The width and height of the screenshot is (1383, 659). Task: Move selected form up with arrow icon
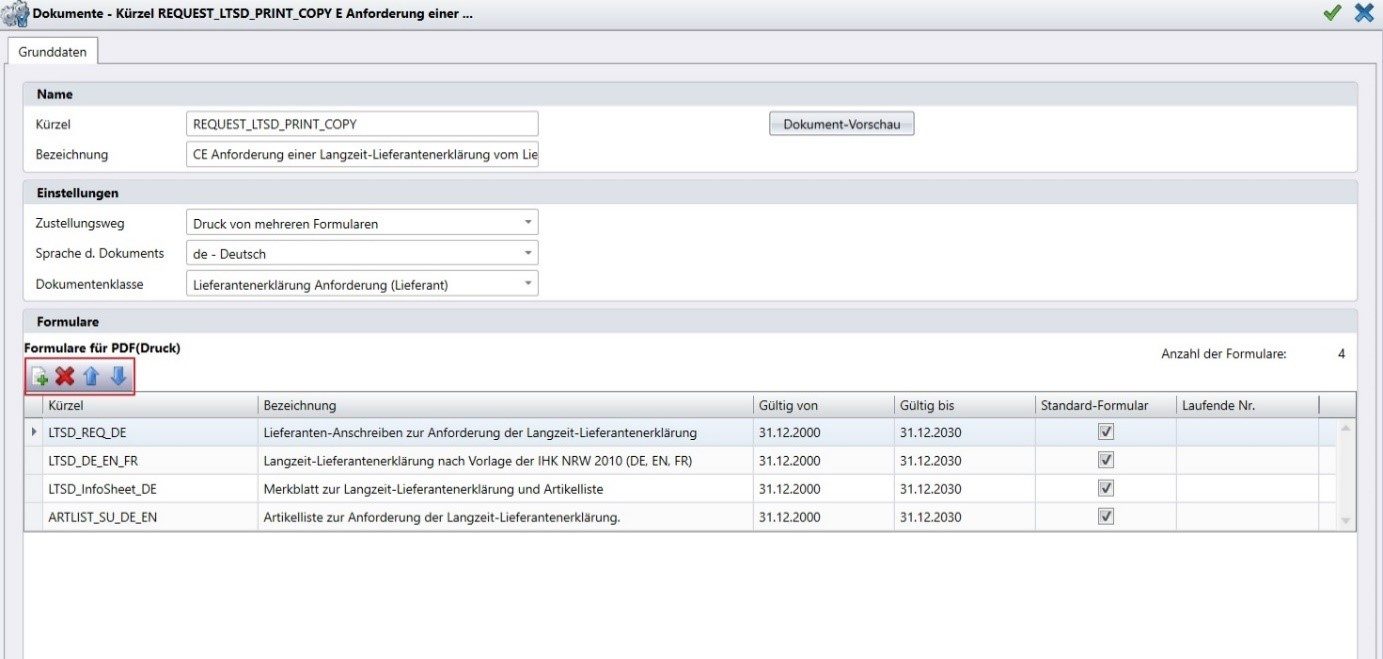(92, 377)
